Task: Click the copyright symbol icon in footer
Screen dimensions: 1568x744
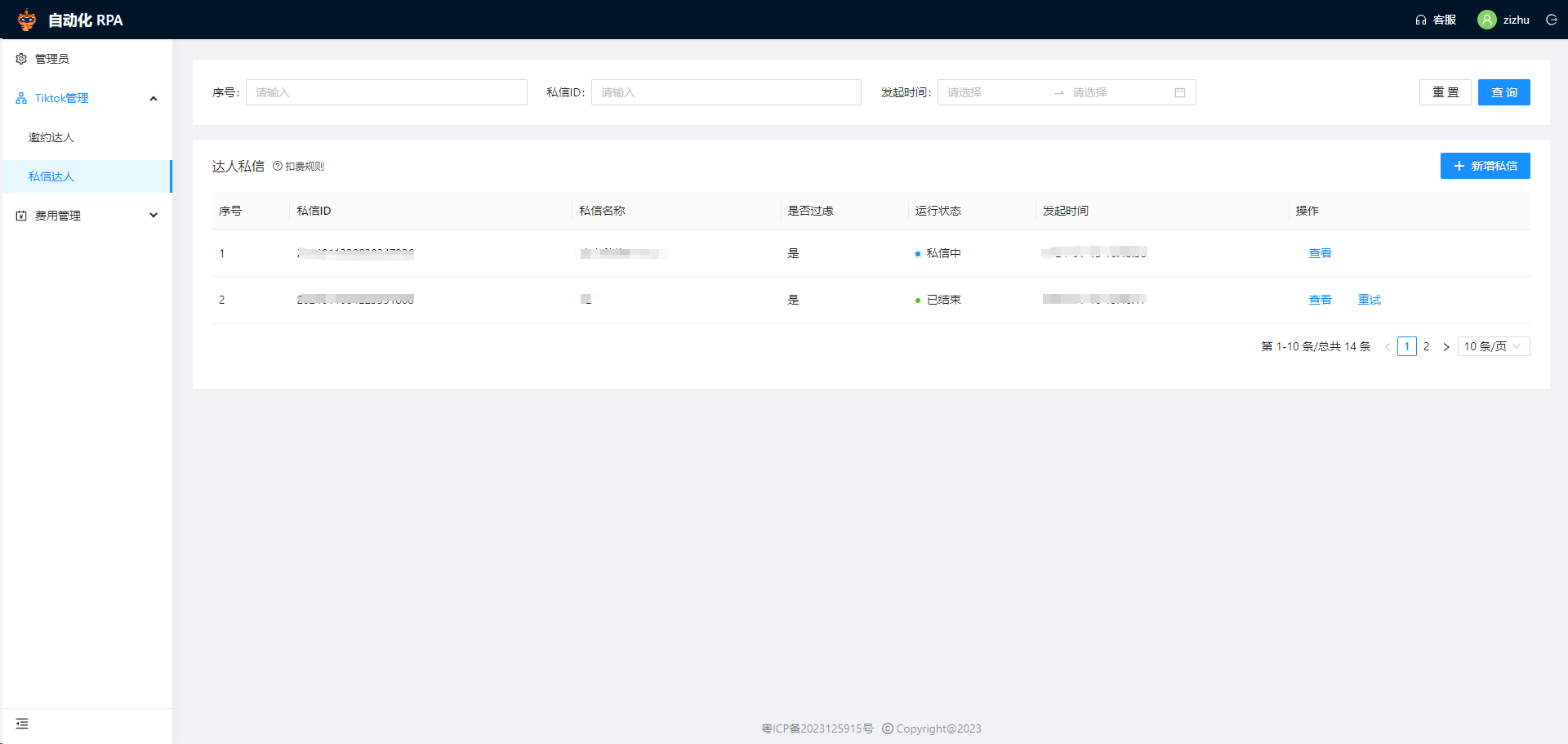Action: coord(888,728)
